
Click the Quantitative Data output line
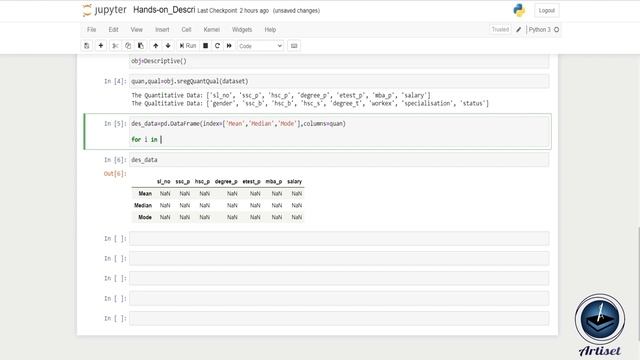[x=281, y=95]
